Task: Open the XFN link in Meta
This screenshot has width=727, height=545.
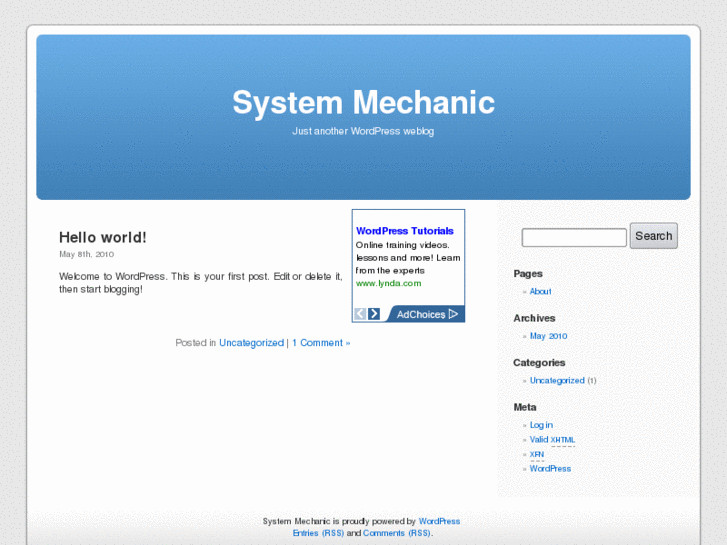Action: (x=537, y=454)
